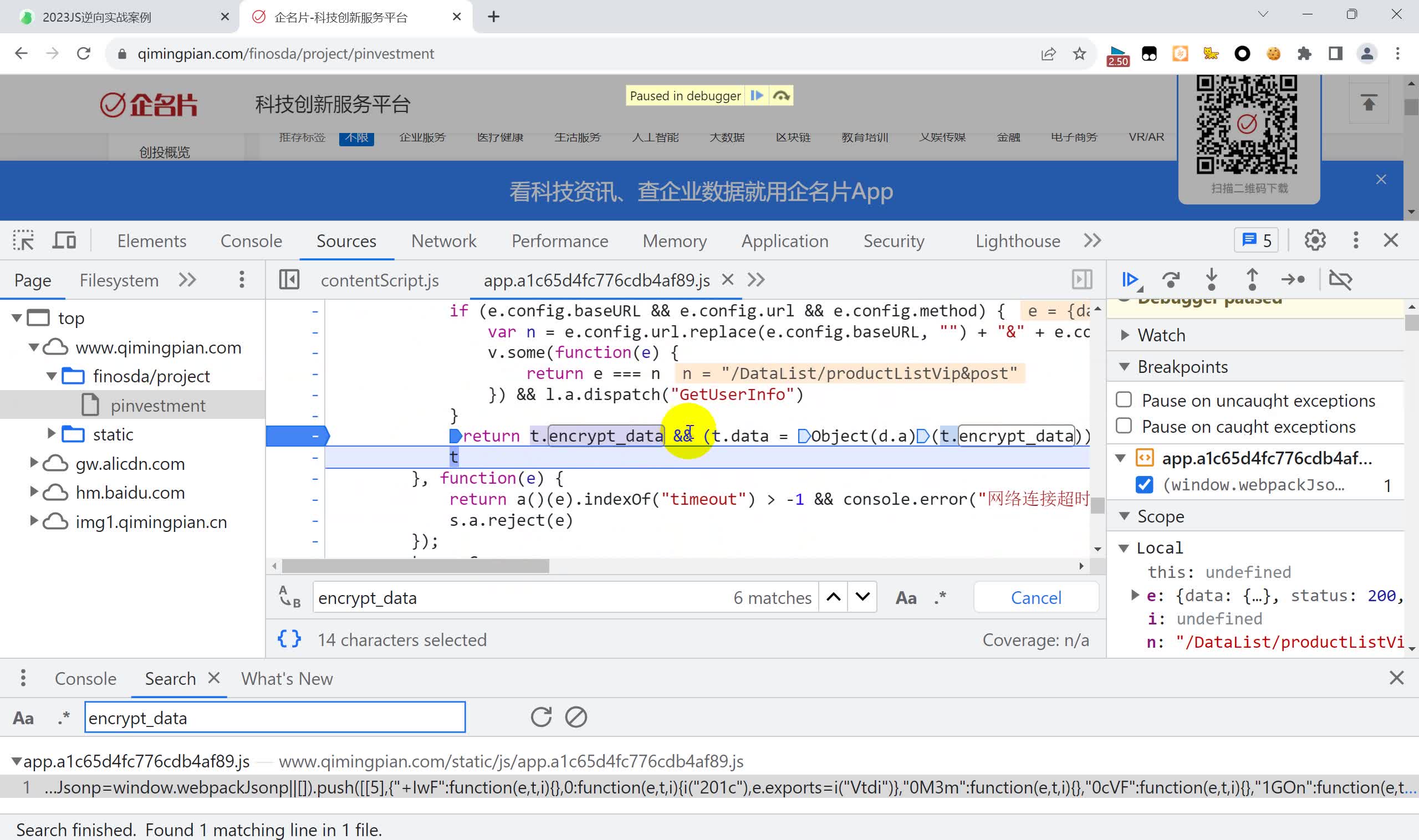Toggle match case in find bar
1419x840 pixels.
click(x=906, y=598)
